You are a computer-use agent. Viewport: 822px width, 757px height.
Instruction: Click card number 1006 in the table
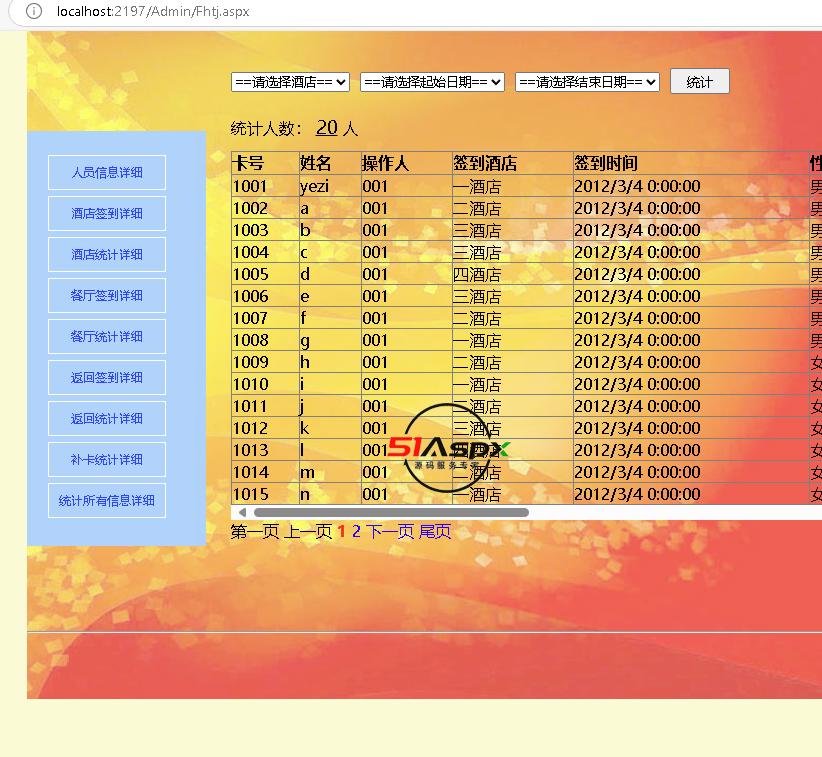[x=251, y=296]
